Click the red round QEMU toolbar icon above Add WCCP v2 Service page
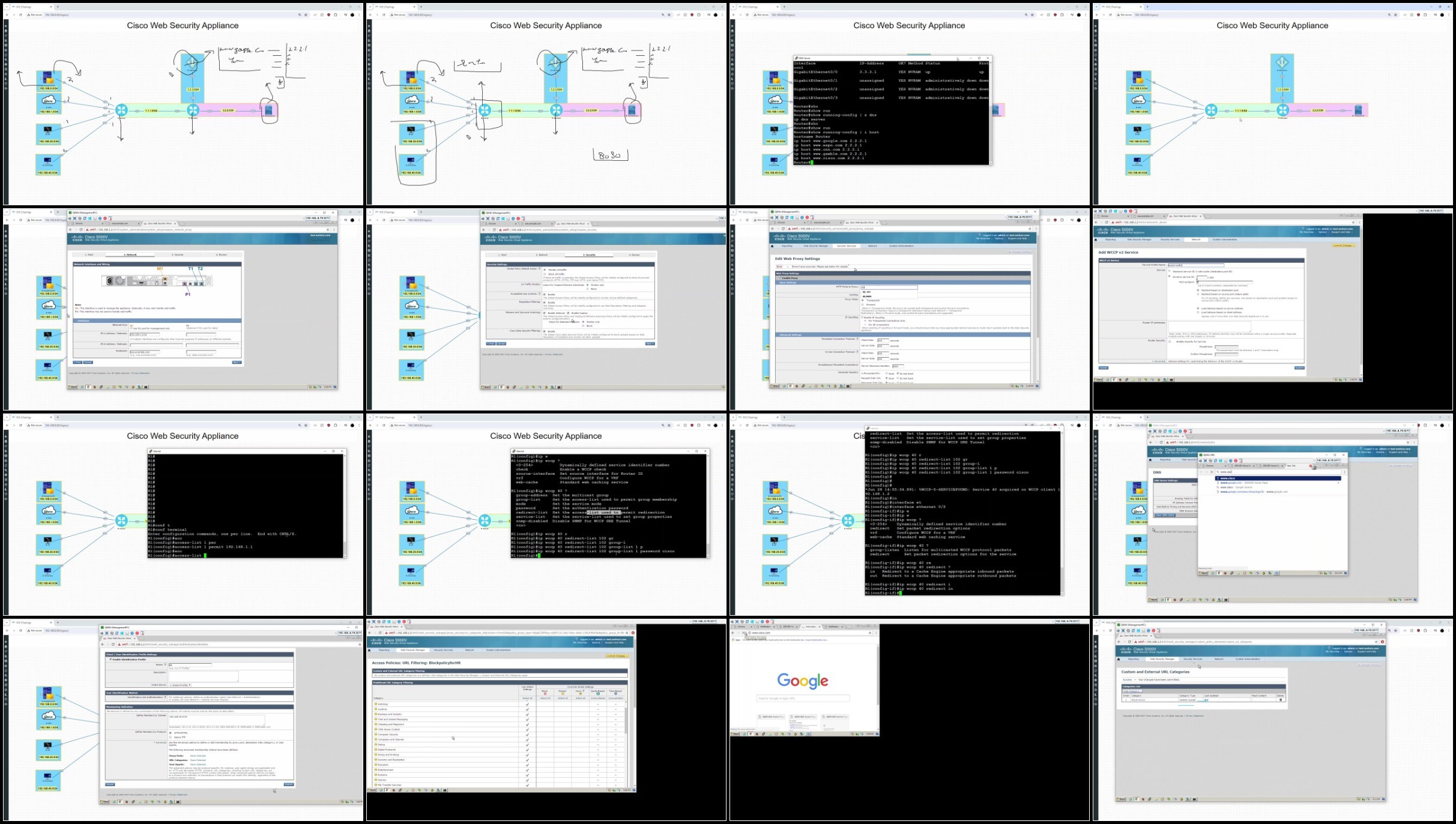 click(x=1131, y=211)
